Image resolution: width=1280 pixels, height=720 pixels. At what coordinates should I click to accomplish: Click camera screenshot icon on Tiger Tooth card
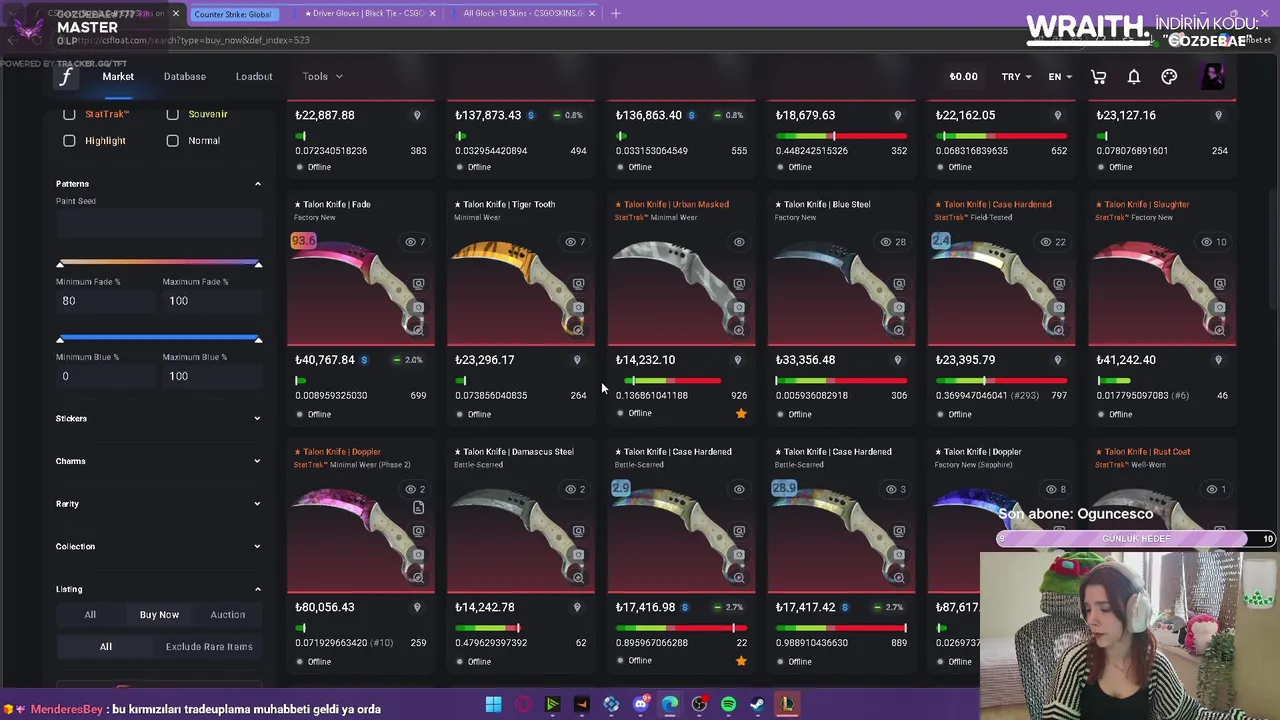(x=578, y=307)
